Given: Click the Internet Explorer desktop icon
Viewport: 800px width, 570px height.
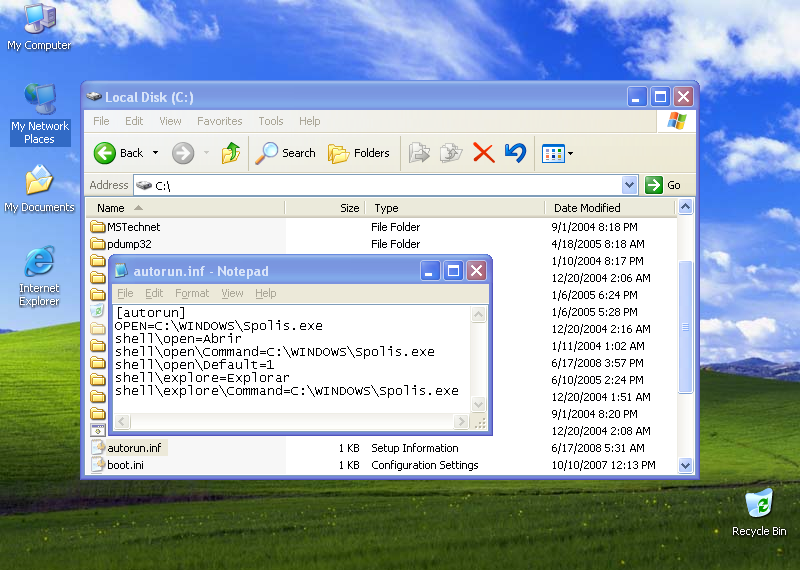Looking at the screenshot, I should [x=39, y=276].
